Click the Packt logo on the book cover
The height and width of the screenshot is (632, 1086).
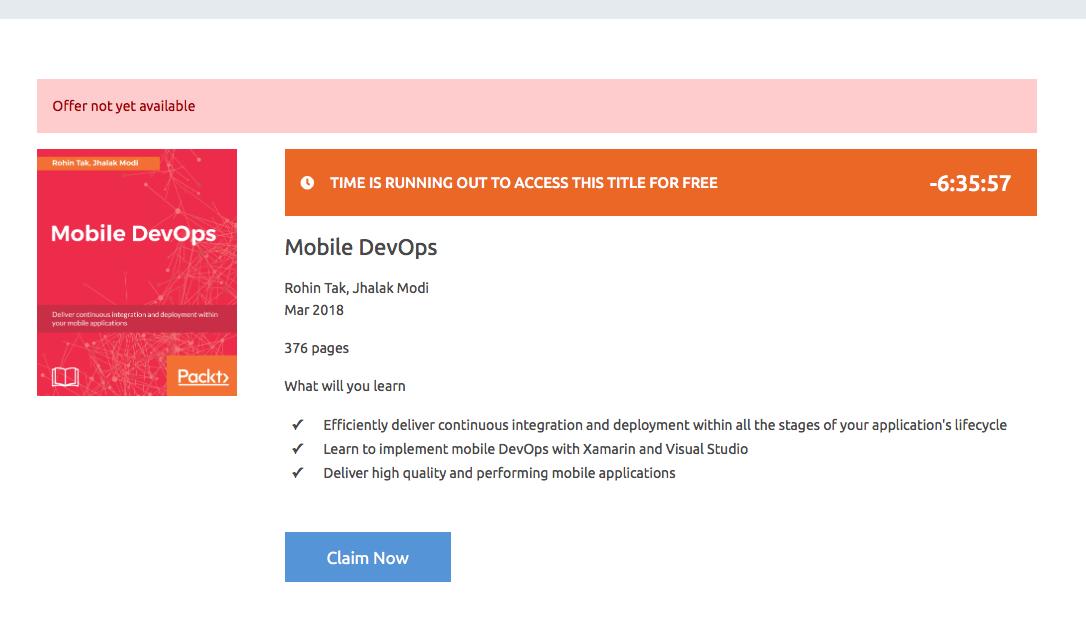[202, 376]
